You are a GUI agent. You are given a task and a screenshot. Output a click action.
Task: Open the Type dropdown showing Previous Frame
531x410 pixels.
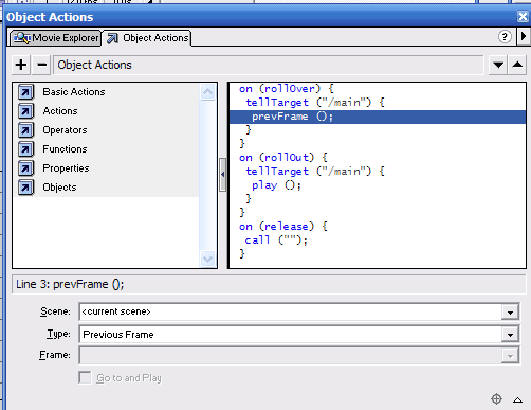[510, 335]
